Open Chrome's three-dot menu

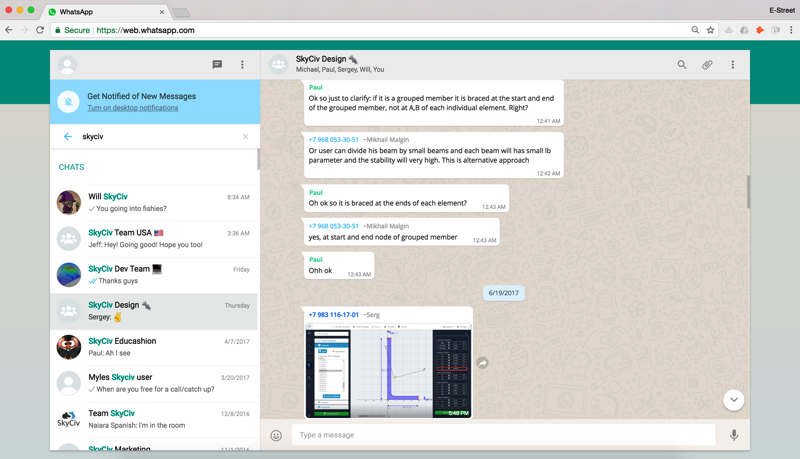coord(791,30)
